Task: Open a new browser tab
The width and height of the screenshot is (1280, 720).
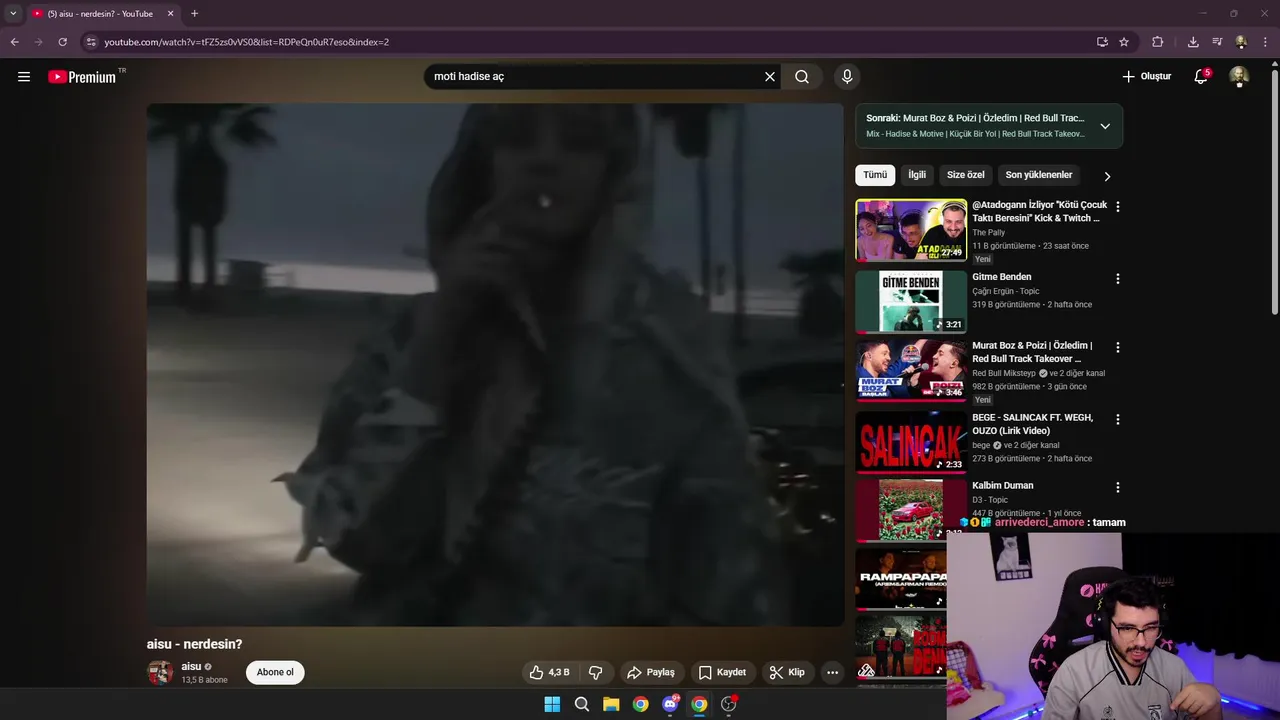Action: click(x=194, y=14)
